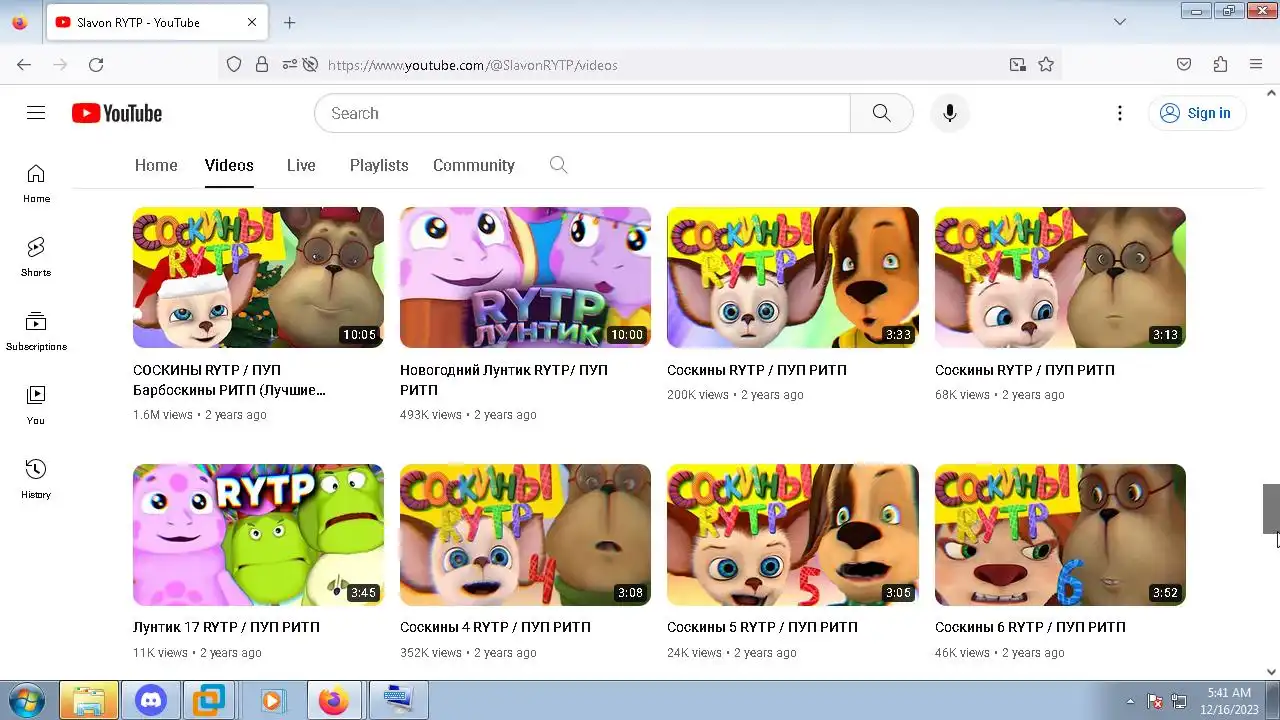Open video СОСКИНЫ RYTP Барбоскины РИТП title
Screen dimensions: 1280x720
pyautogui.click(x=230, y=380)
